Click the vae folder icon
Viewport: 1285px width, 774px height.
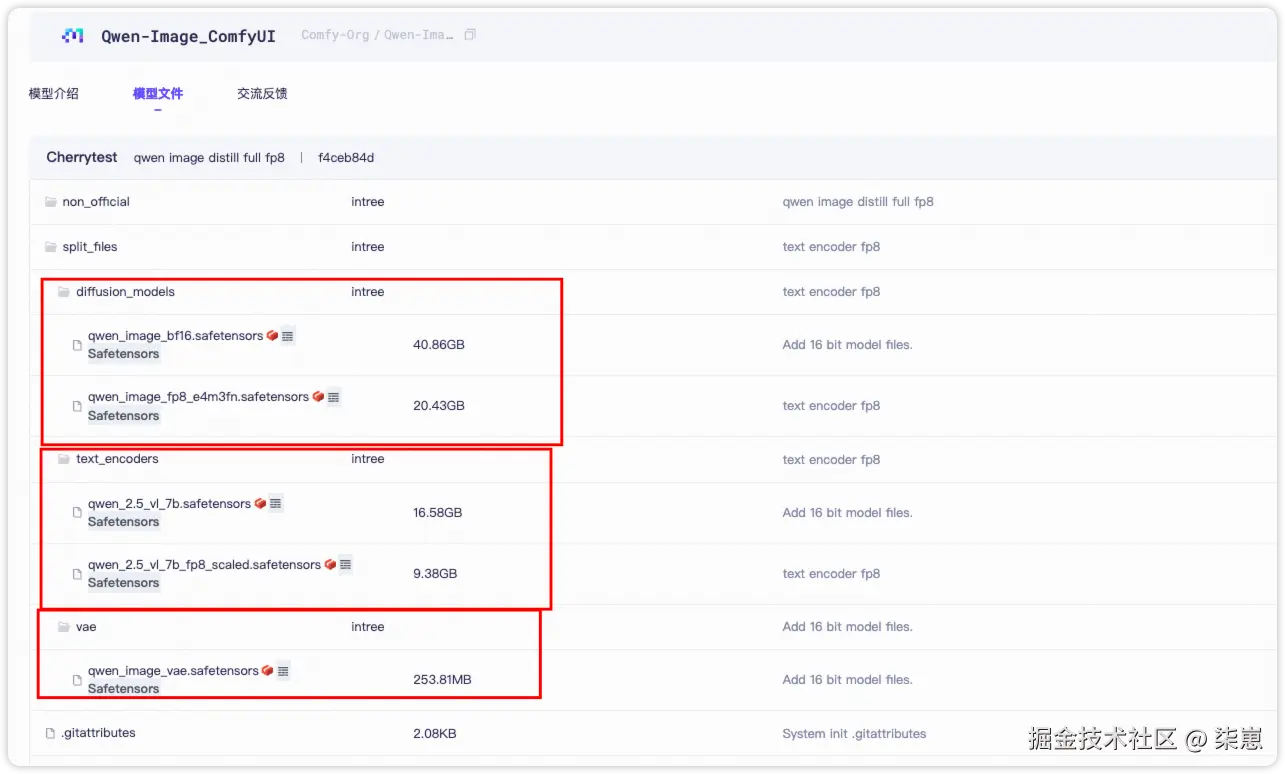click(x=64, y=627)
